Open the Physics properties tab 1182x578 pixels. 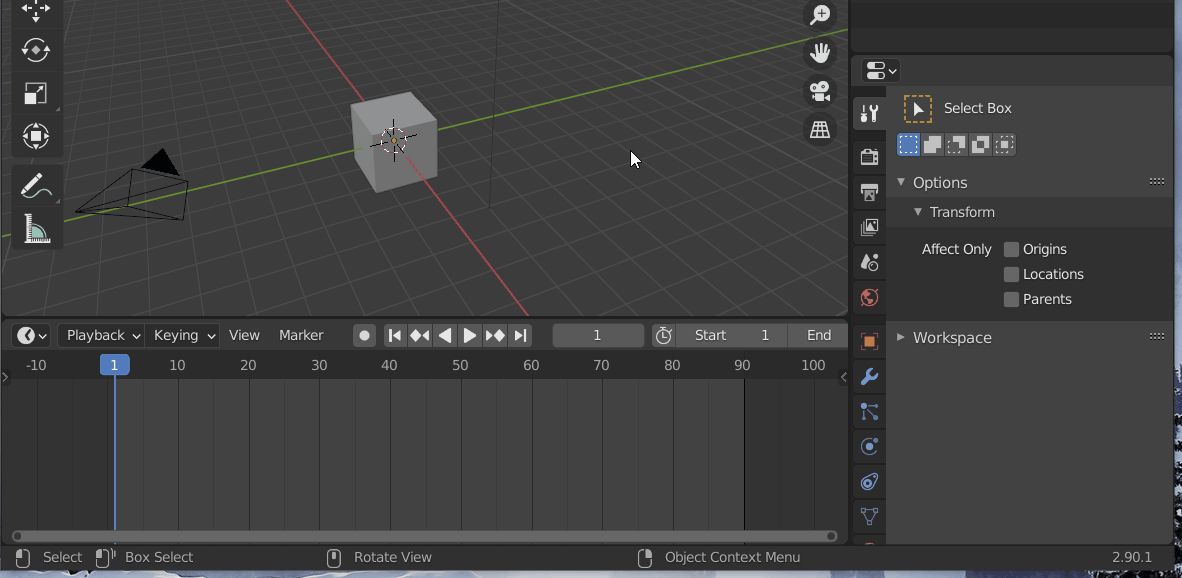[x=869, y=447]
